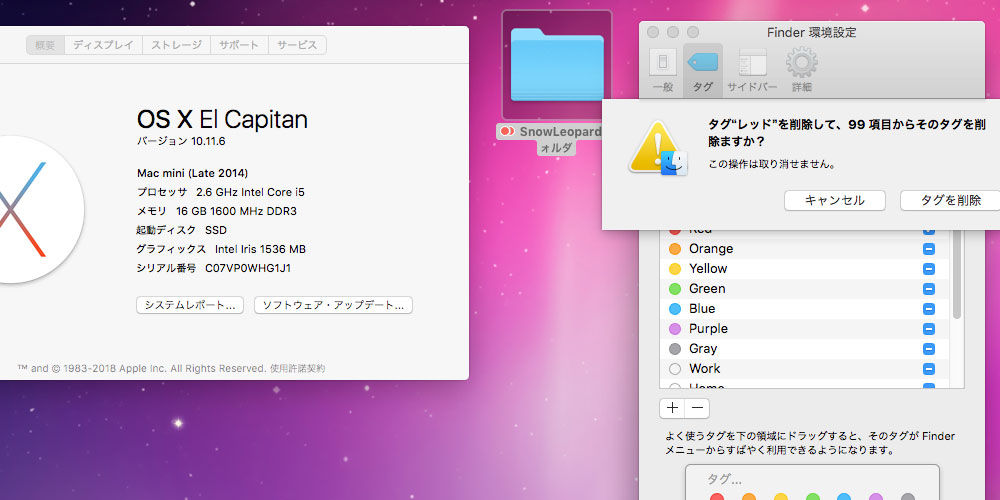The height and width of the screenshot is (500, 1000).
Task: Switch to the サポート tab
Action: (x=239, y=45)
